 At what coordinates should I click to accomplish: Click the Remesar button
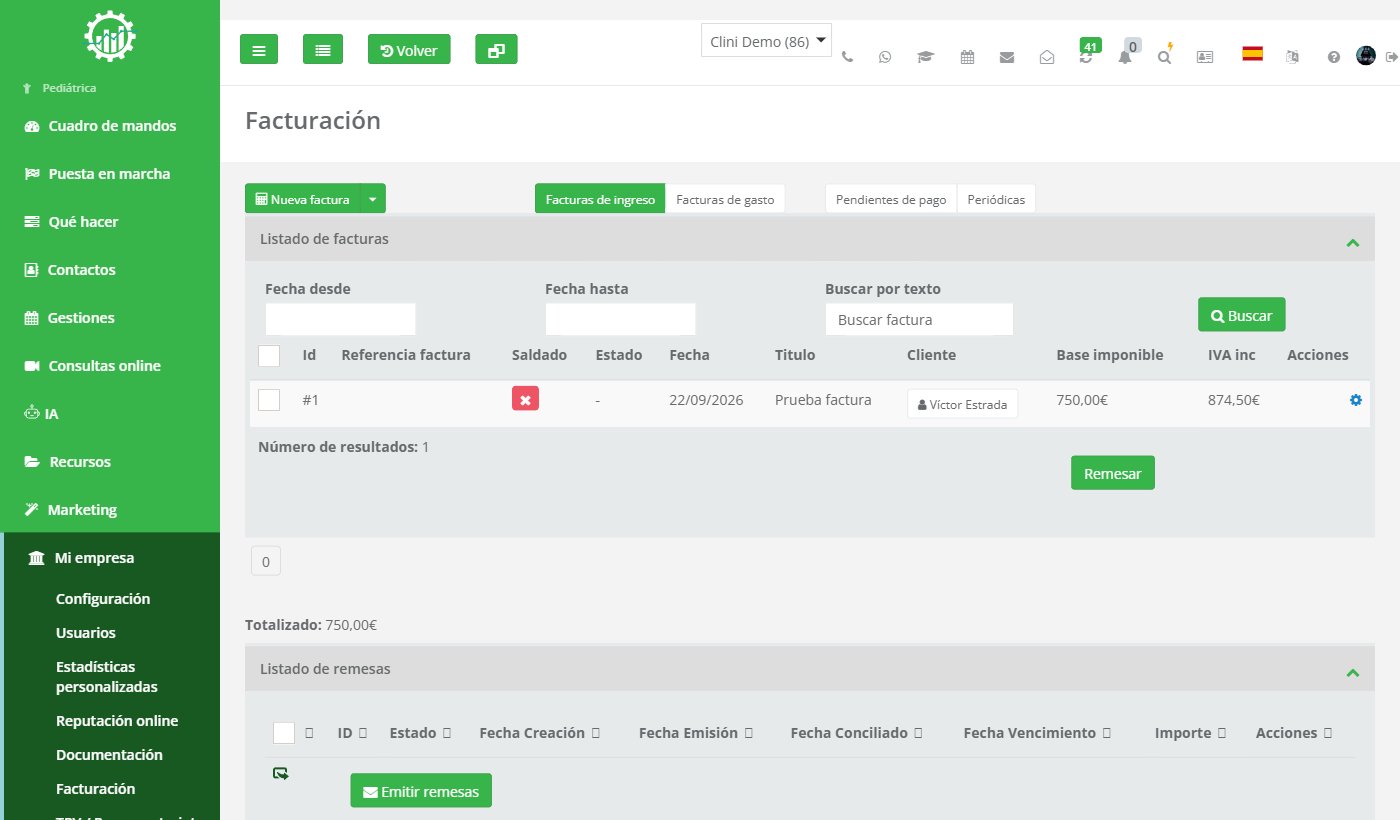(1112, 473)
